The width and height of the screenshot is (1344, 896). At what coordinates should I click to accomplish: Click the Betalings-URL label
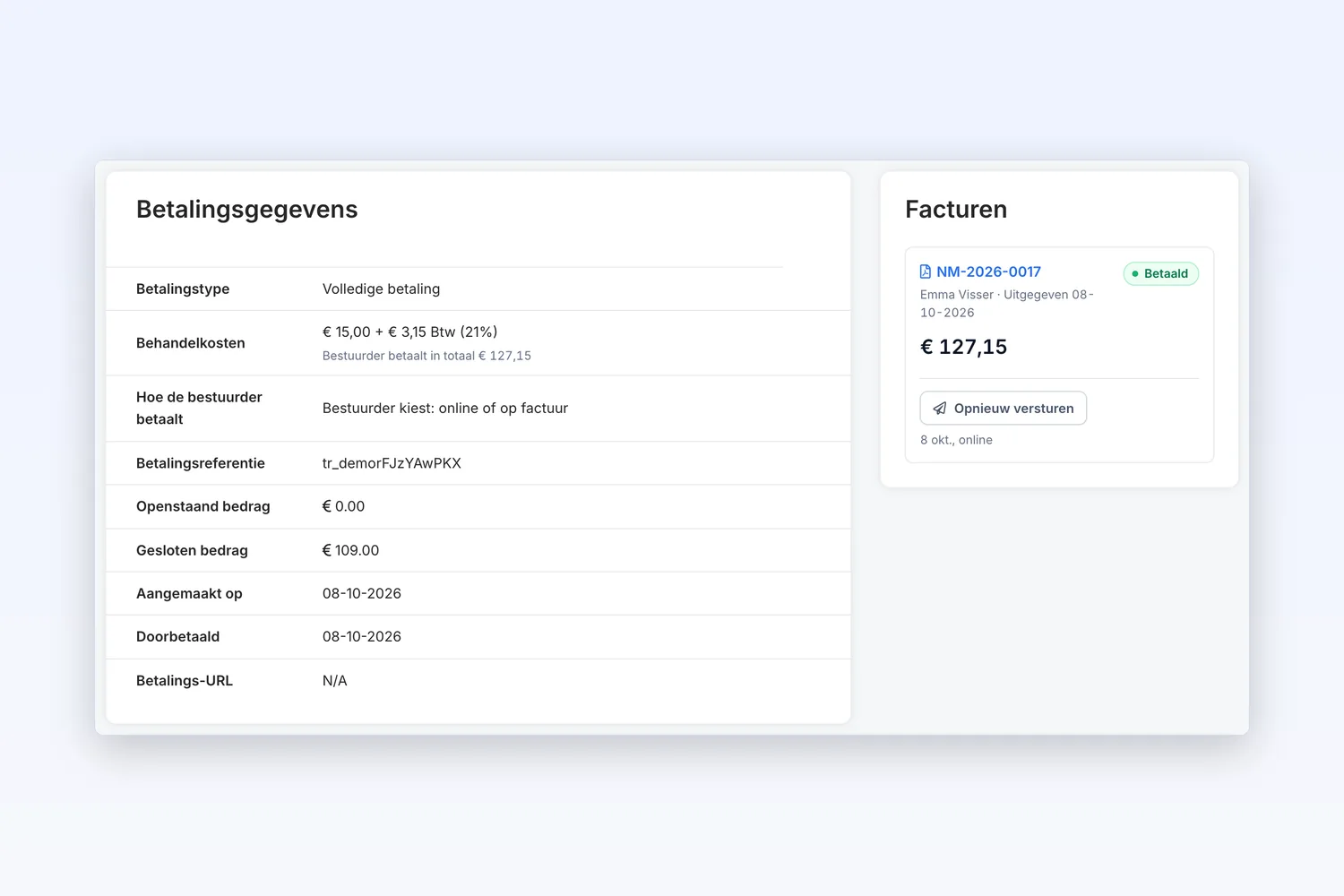point(185,681)
